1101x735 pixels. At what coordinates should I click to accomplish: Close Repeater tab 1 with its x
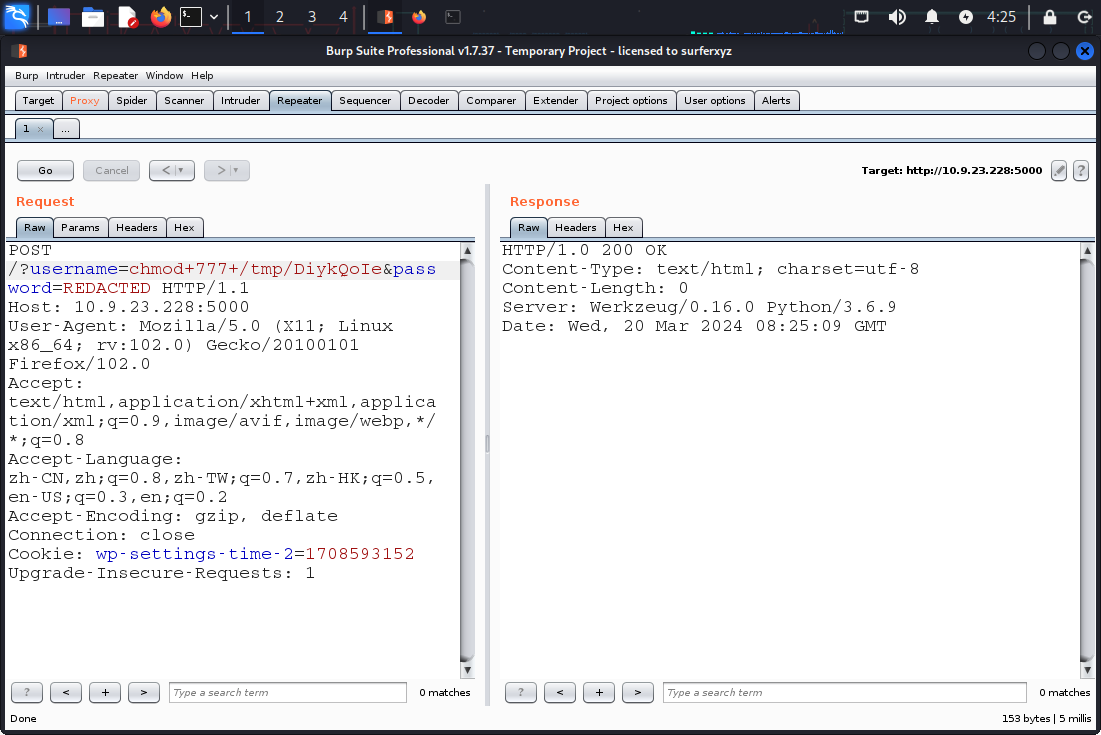click(41, 129)
